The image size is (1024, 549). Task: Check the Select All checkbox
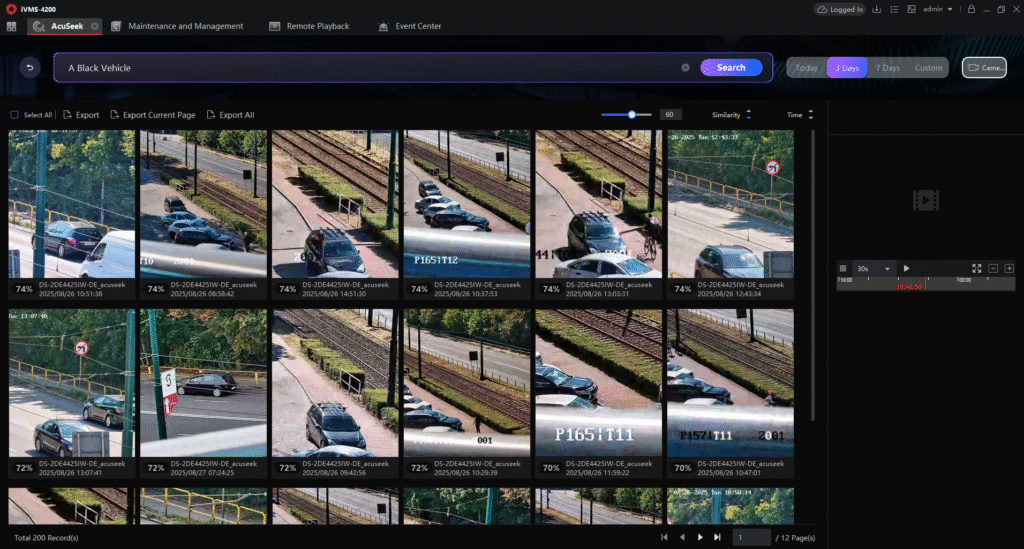coord(14,115)
